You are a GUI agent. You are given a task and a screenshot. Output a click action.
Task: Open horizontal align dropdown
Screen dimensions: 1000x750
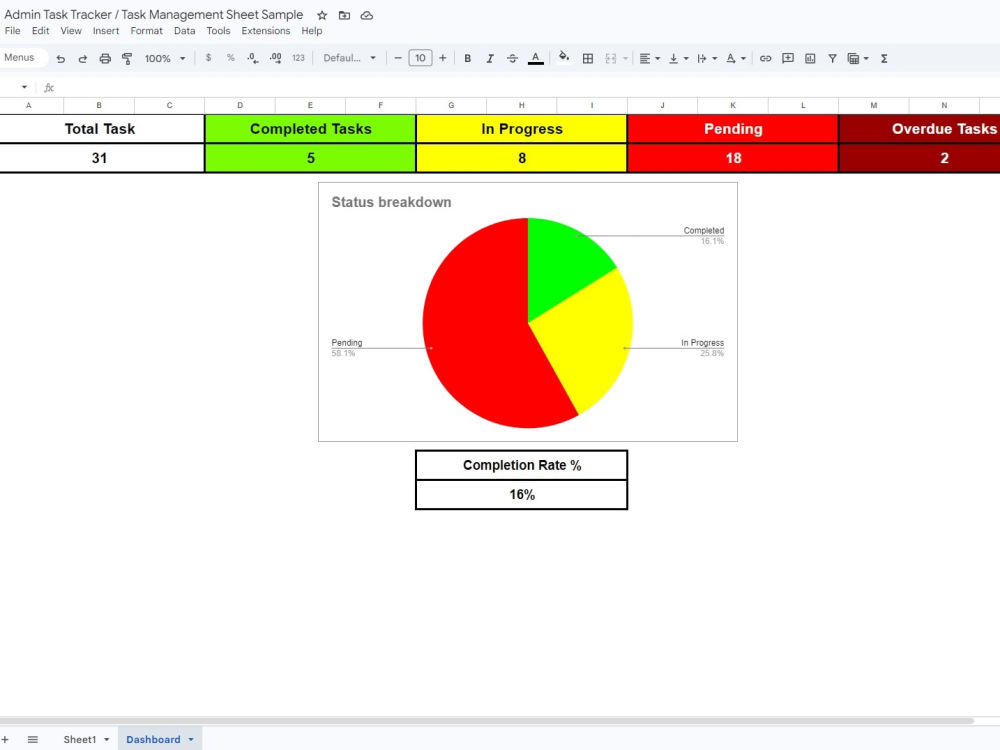pyautogui.click(x=649, y=59)
